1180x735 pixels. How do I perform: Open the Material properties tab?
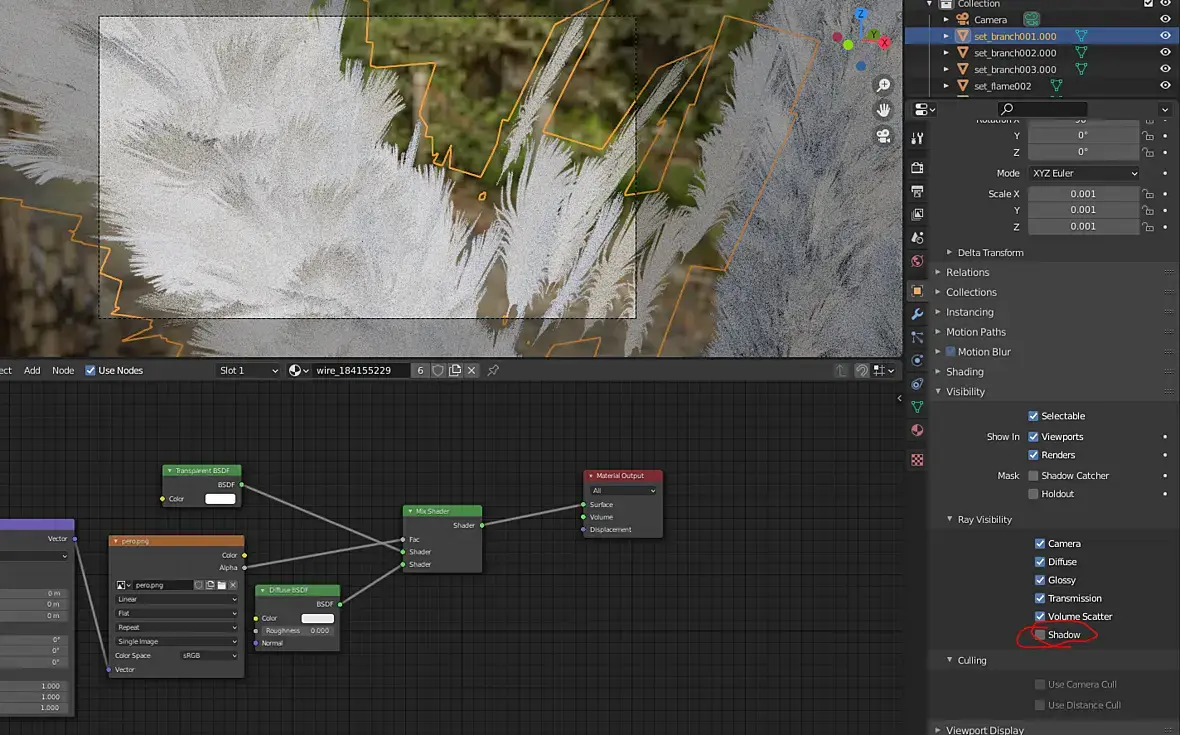pos(917,430)
